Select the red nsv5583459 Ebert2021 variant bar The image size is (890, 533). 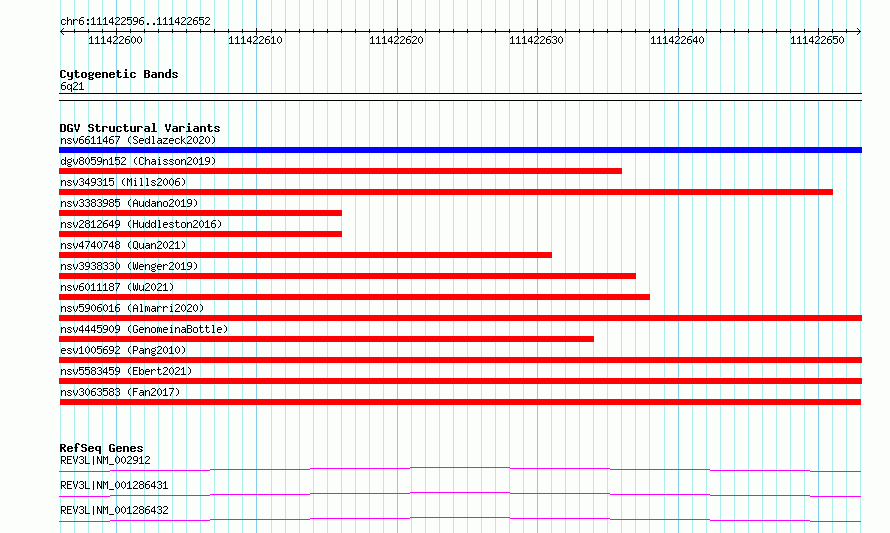coord(460,381)
